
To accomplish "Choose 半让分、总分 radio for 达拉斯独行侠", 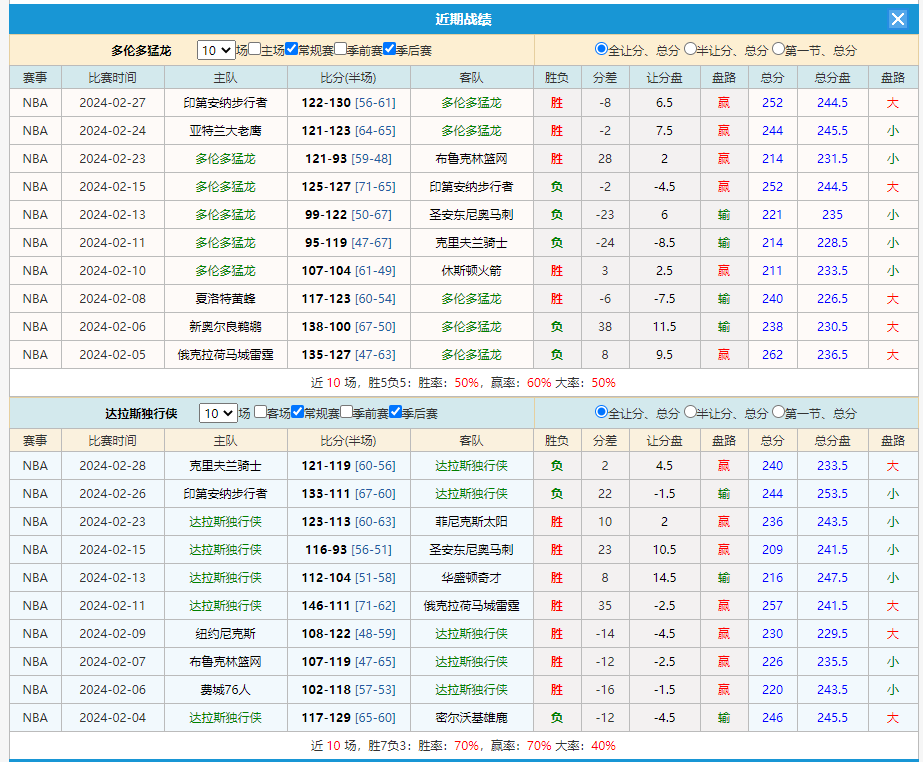I will click(x=690, y=412).
